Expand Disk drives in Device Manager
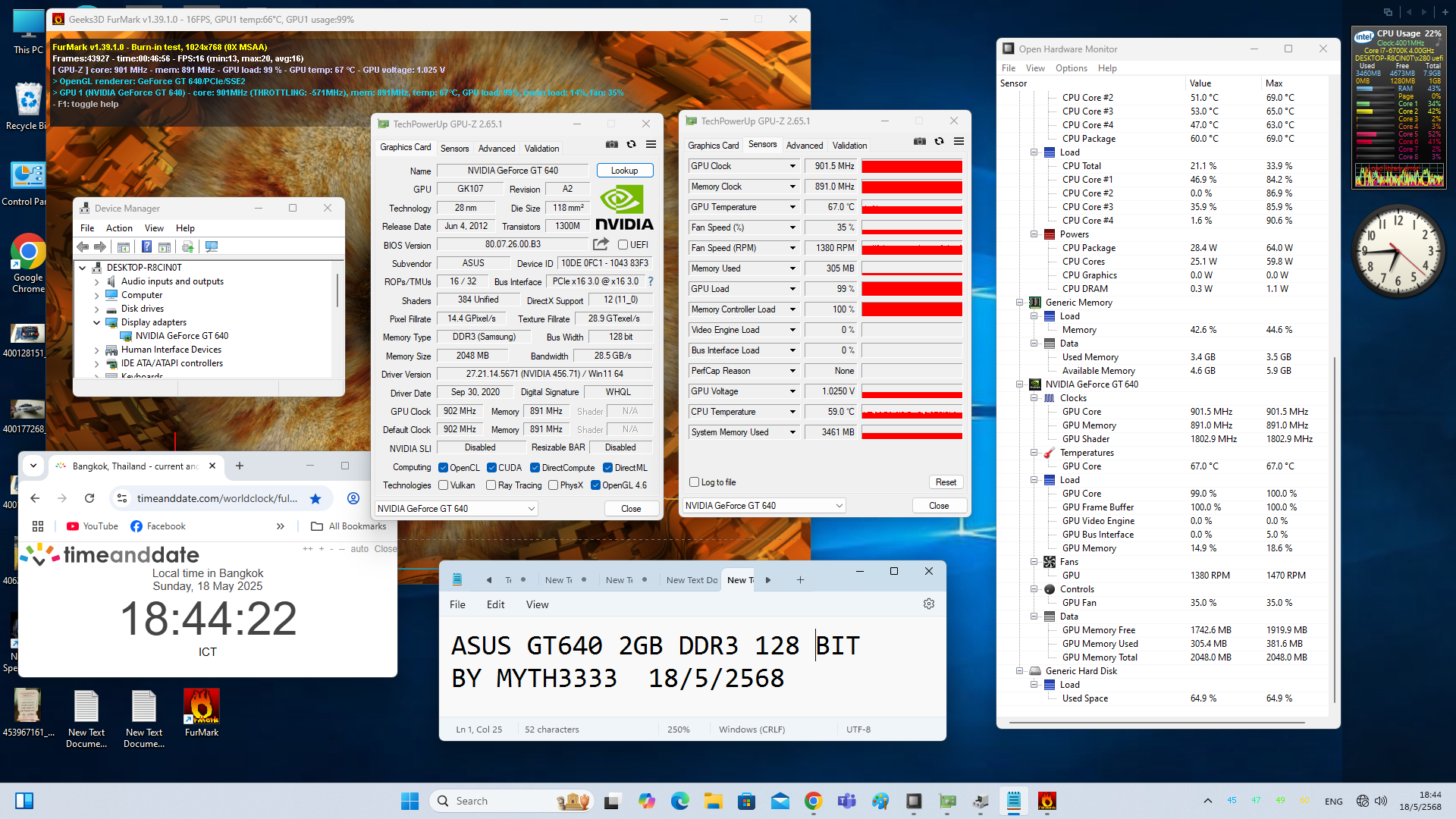Image resolution: width=1456 pixels, height=819 pixels. click(96, 309)
